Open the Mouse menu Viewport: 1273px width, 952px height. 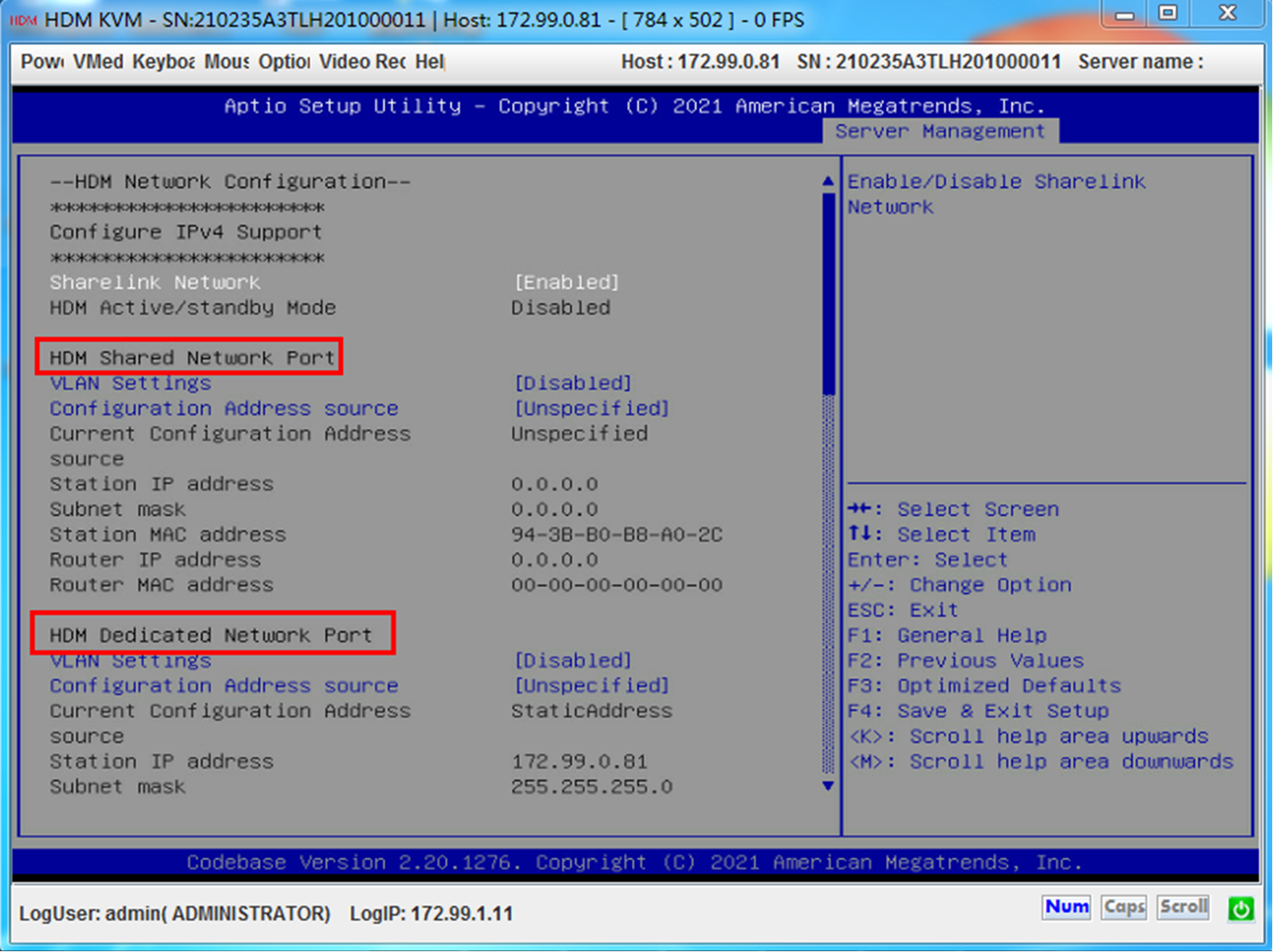click(227, 61)
